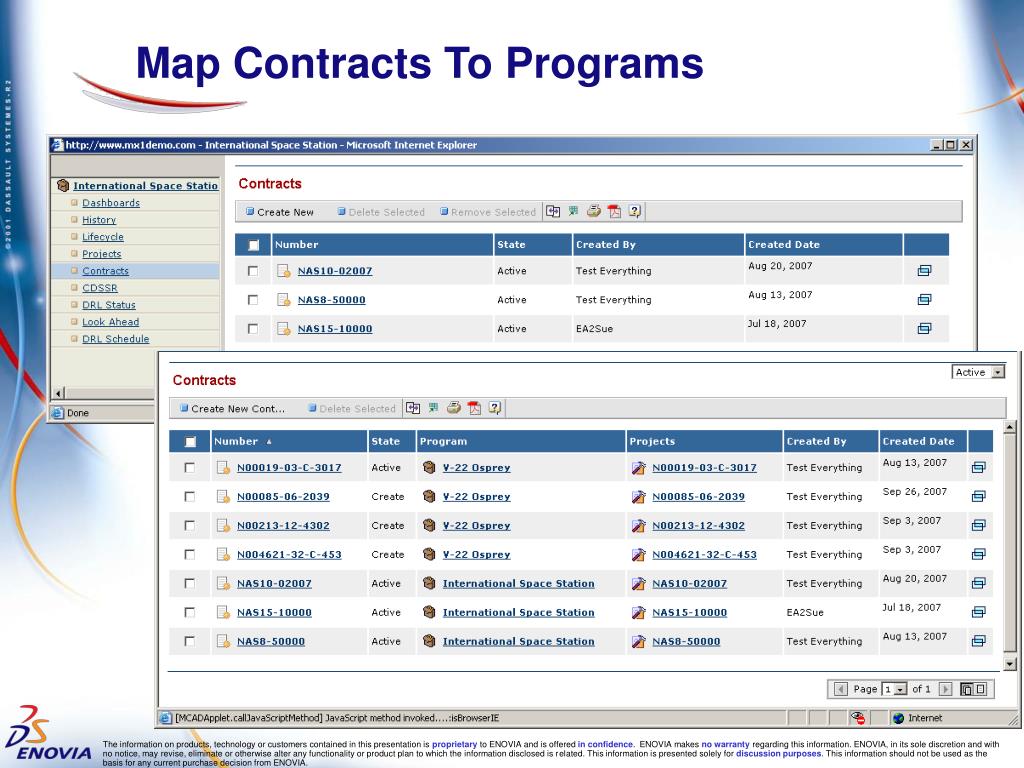1024x768 pixels.
Task: Check the N00085-06-2039 contract row
Action: coord(189,496)
